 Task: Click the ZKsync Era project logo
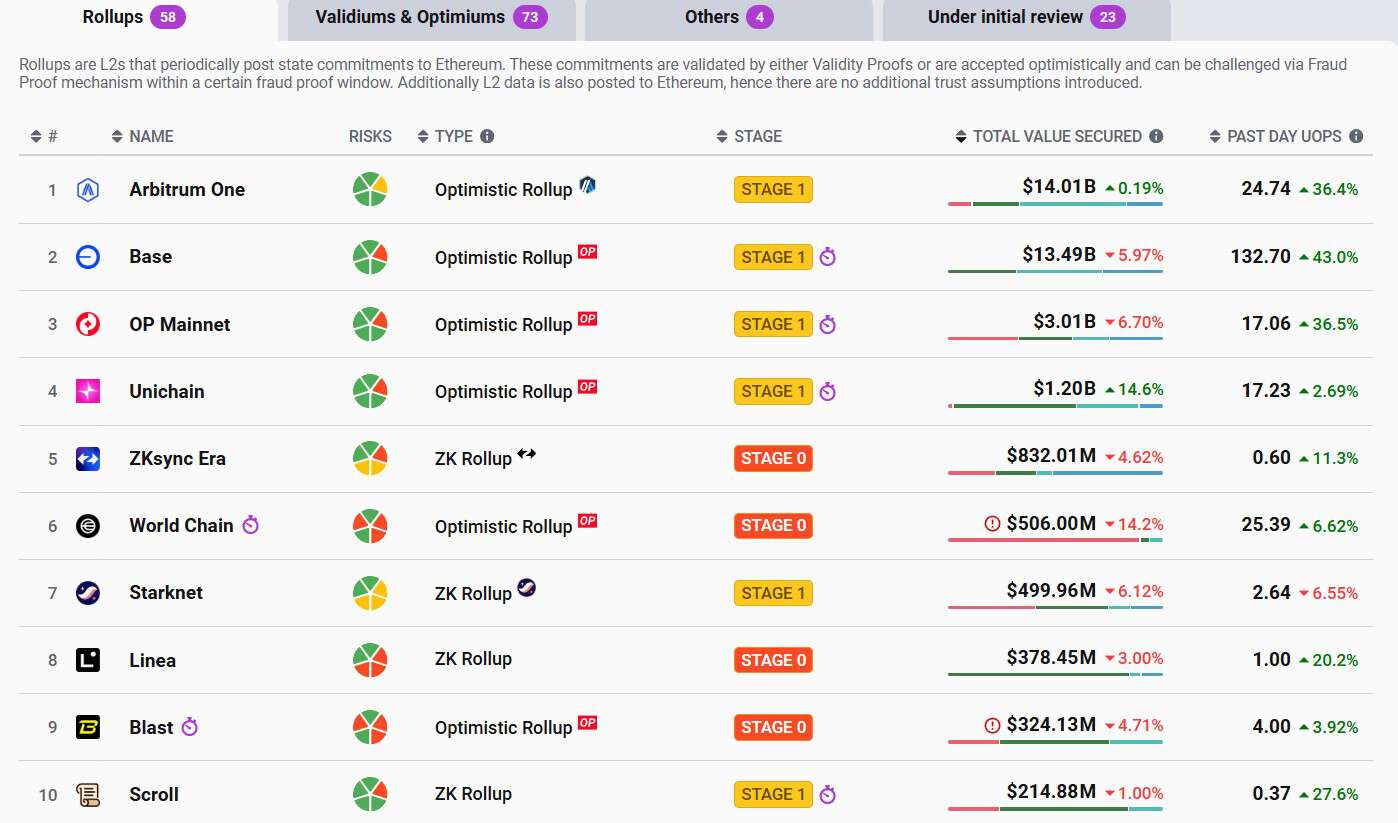pyautogui.click(x=88, y=459)
